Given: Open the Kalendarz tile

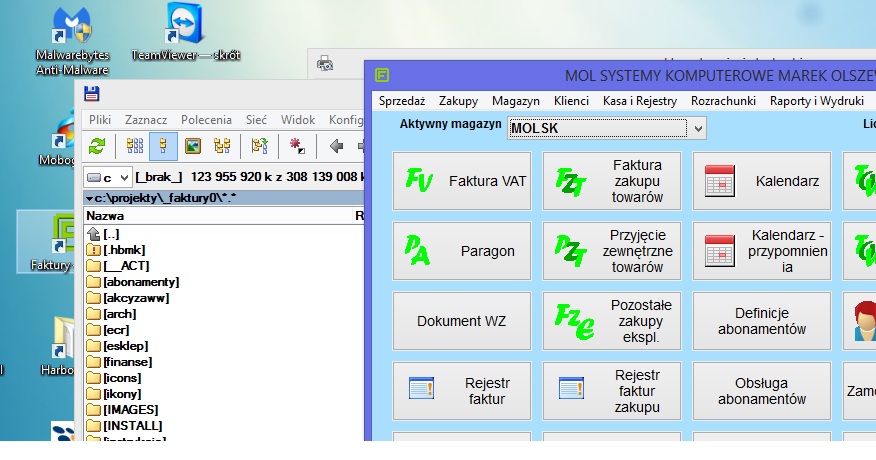Looking at the screenshot, I should [762, 181].
